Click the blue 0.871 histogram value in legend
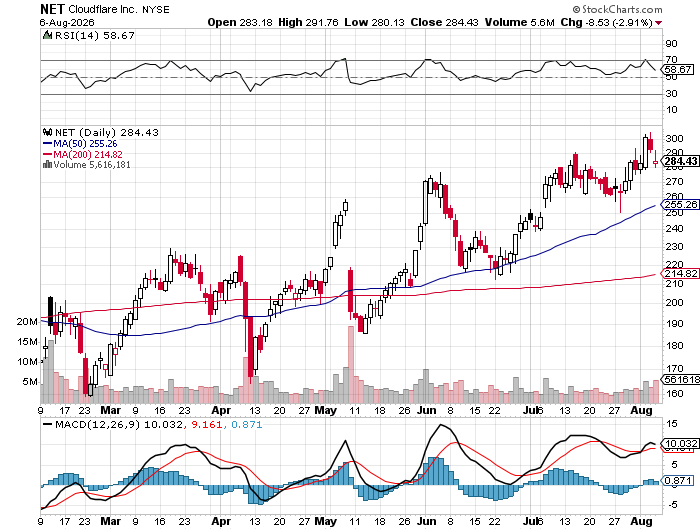 [247, 424]
